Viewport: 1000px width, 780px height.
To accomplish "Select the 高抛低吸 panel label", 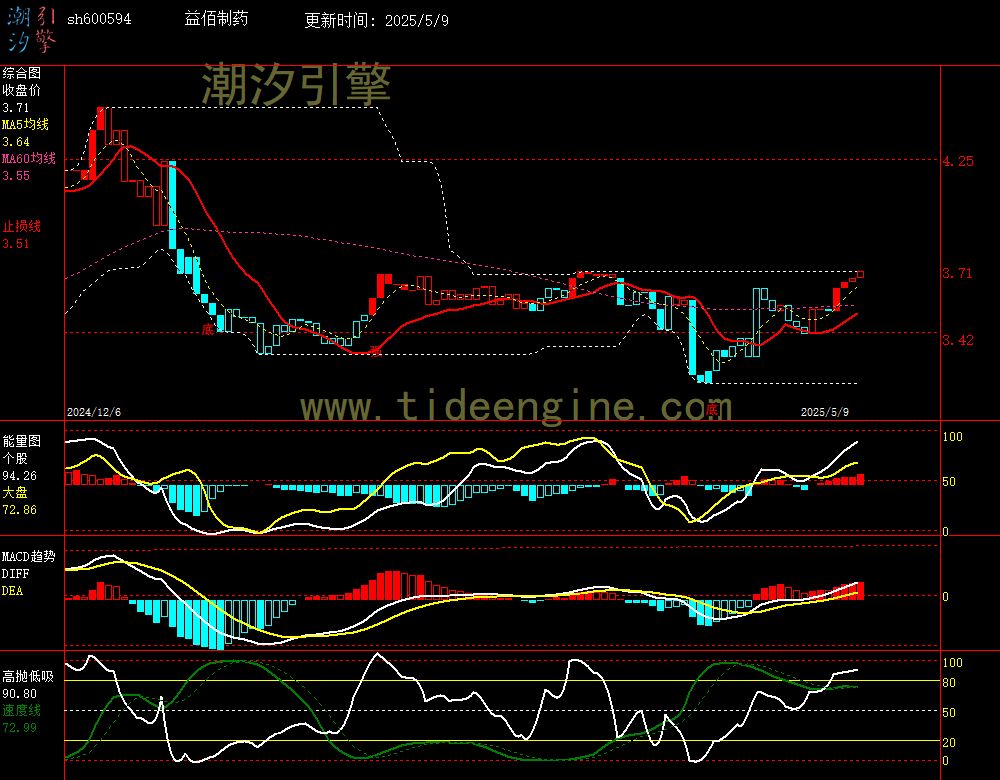I will click(x=28, y=677).
